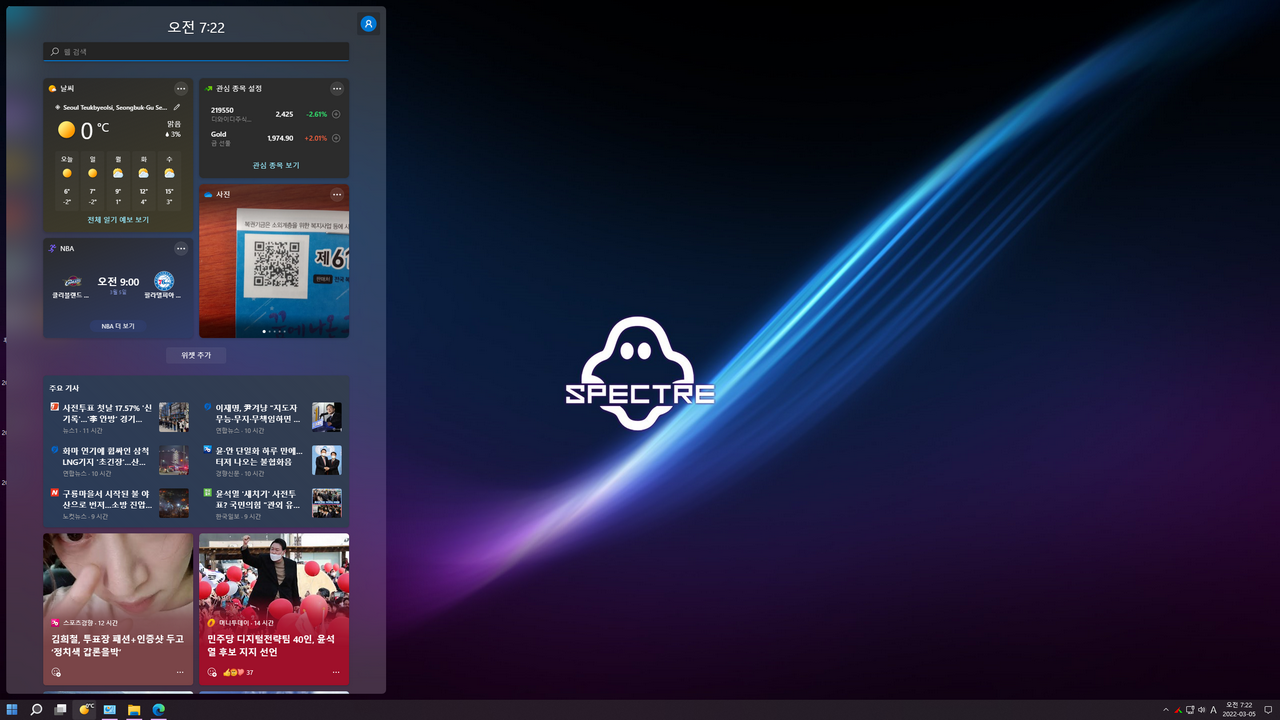
Task: Click the volume icon in system tray
Action: click(1202, 710)
